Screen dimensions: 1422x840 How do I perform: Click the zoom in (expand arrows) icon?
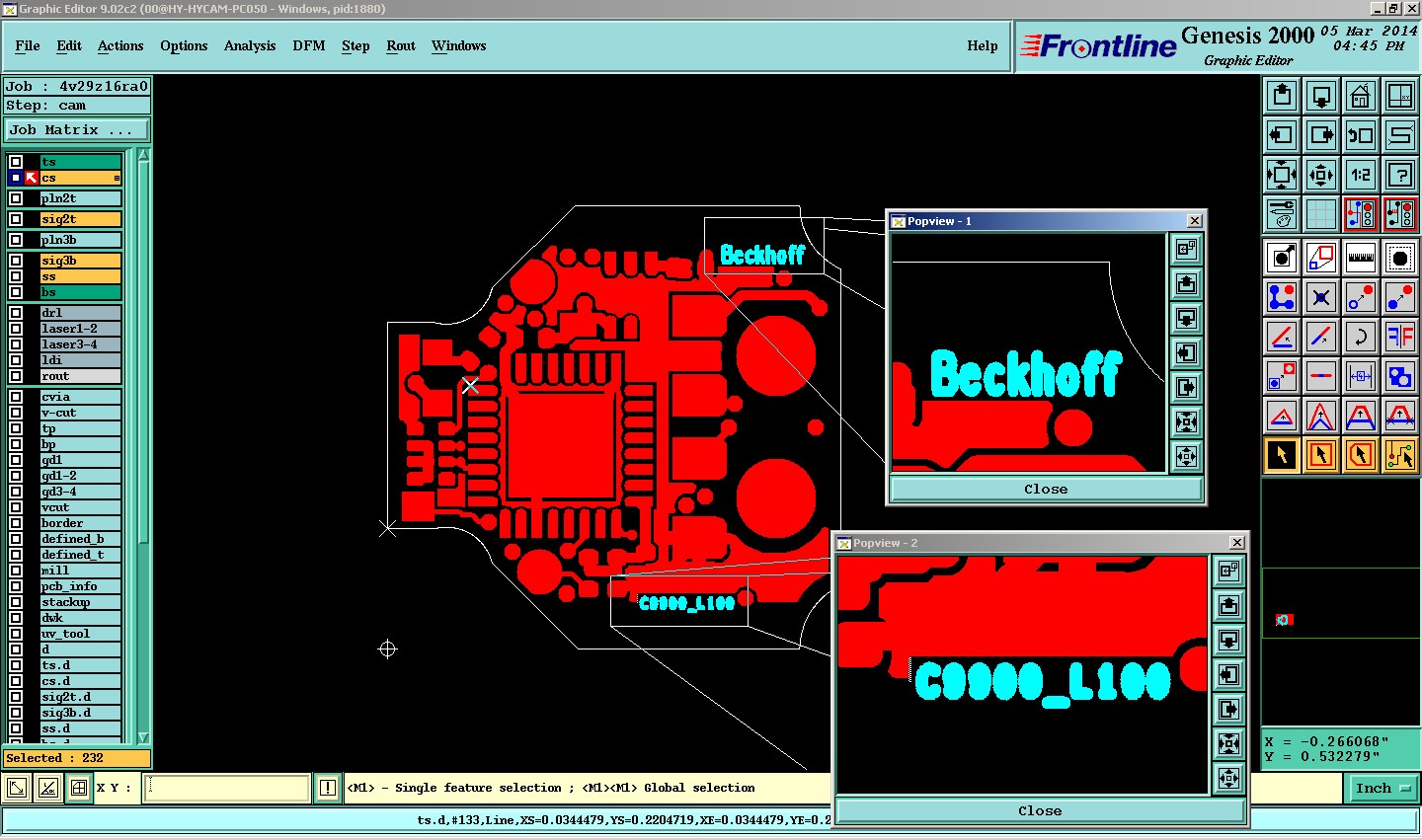[1282, 175]
